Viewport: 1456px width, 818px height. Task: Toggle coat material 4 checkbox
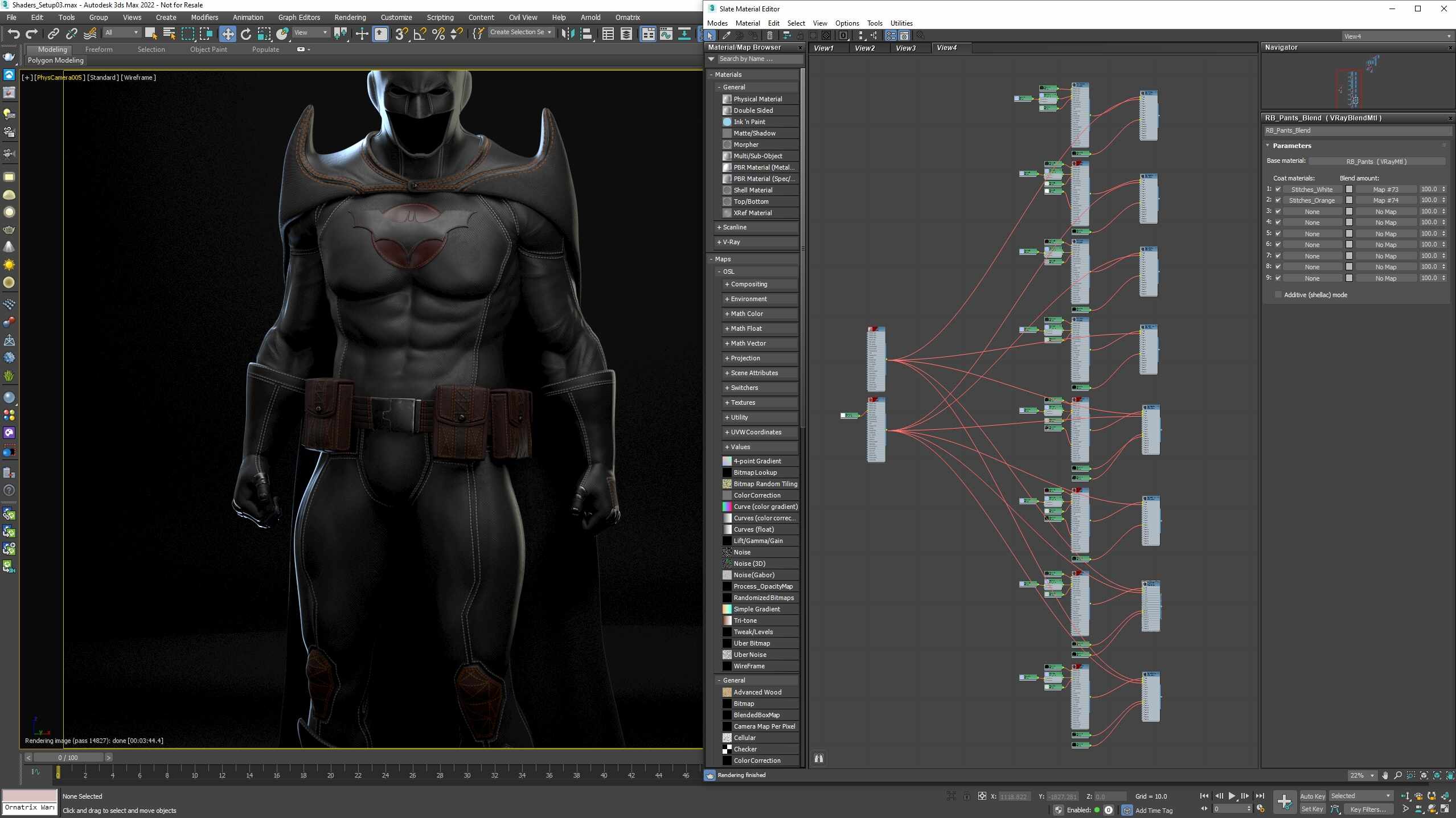(1278, 223)
